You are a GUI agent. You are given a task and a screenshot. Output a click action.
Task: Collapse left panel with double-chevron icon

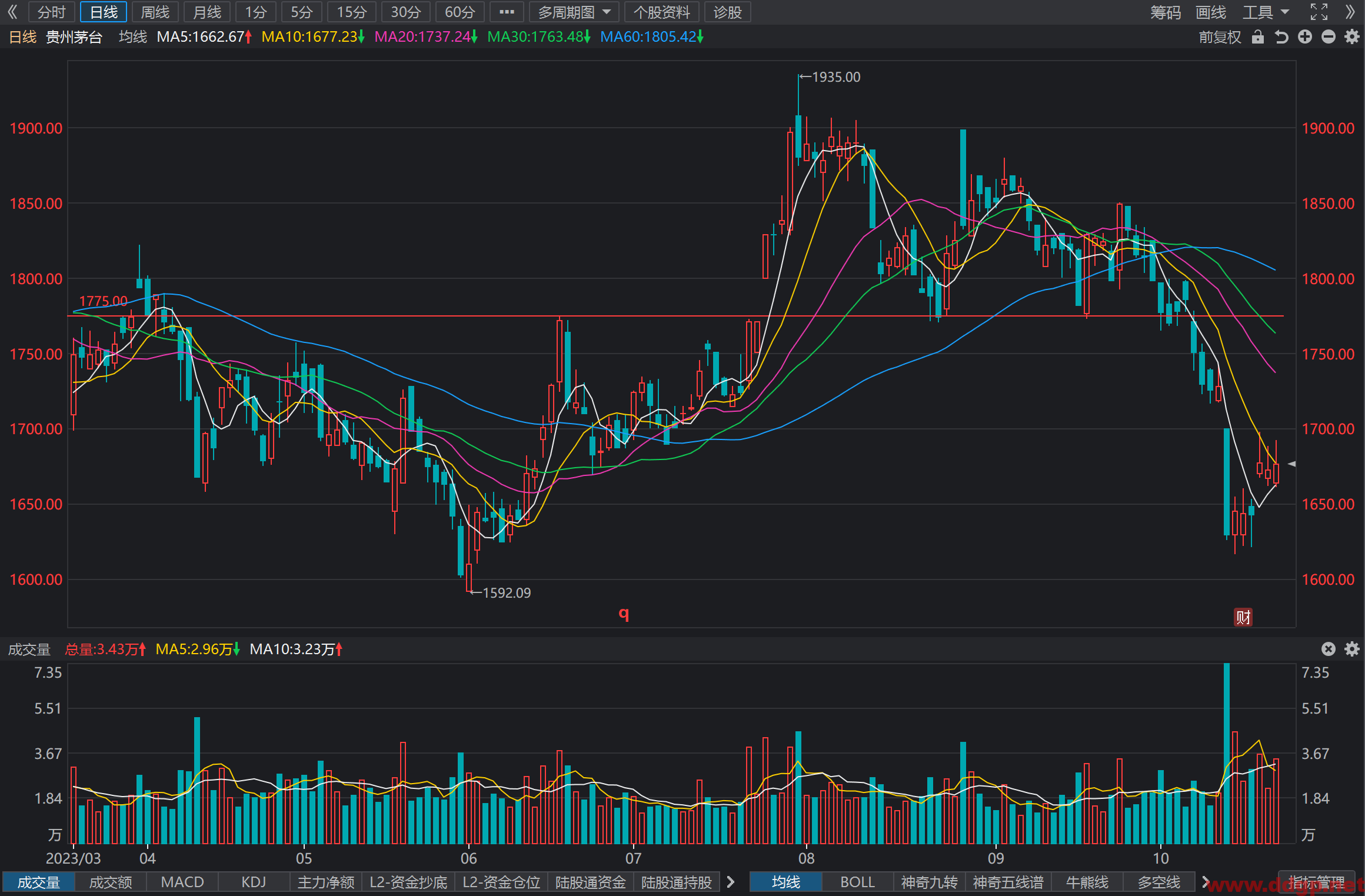[x=12, y=12]
